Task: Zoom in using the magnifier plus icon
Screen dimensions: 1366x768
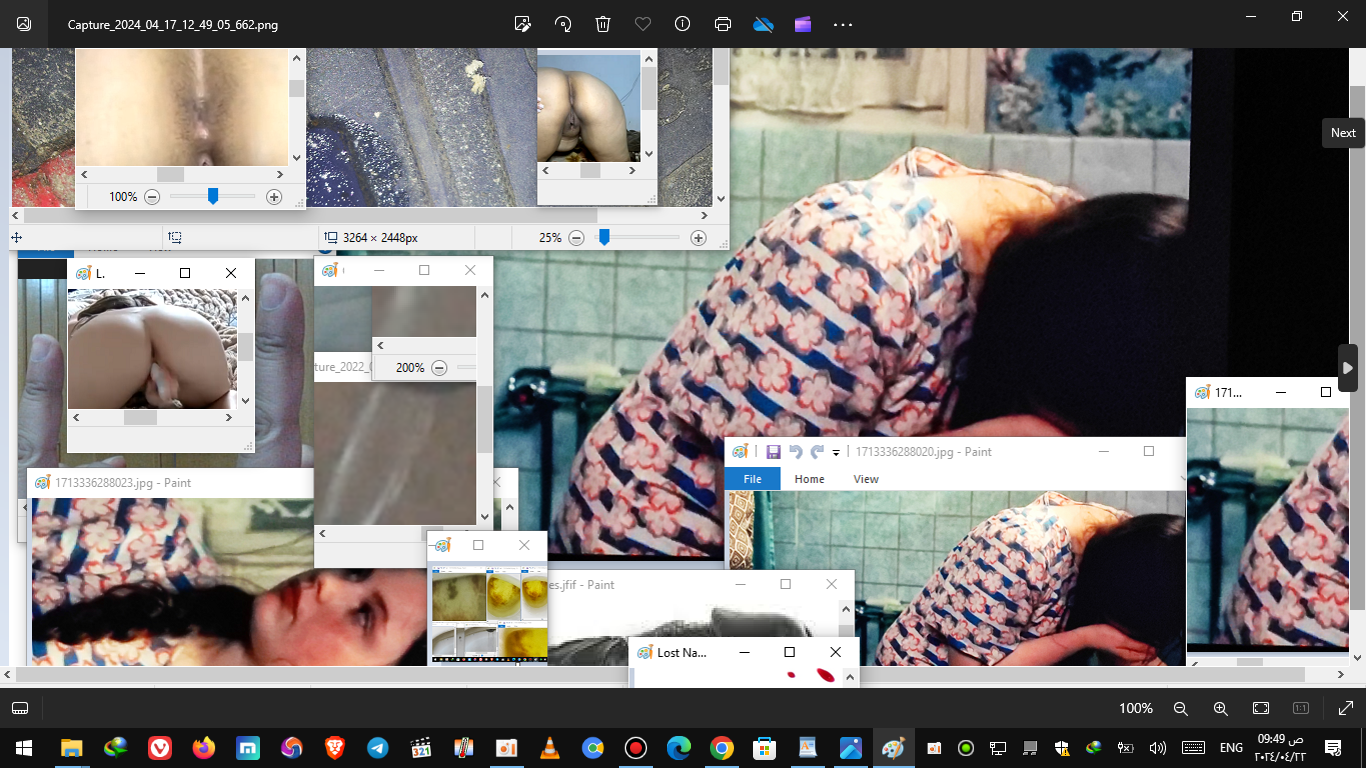Action: click(1220, 708)
